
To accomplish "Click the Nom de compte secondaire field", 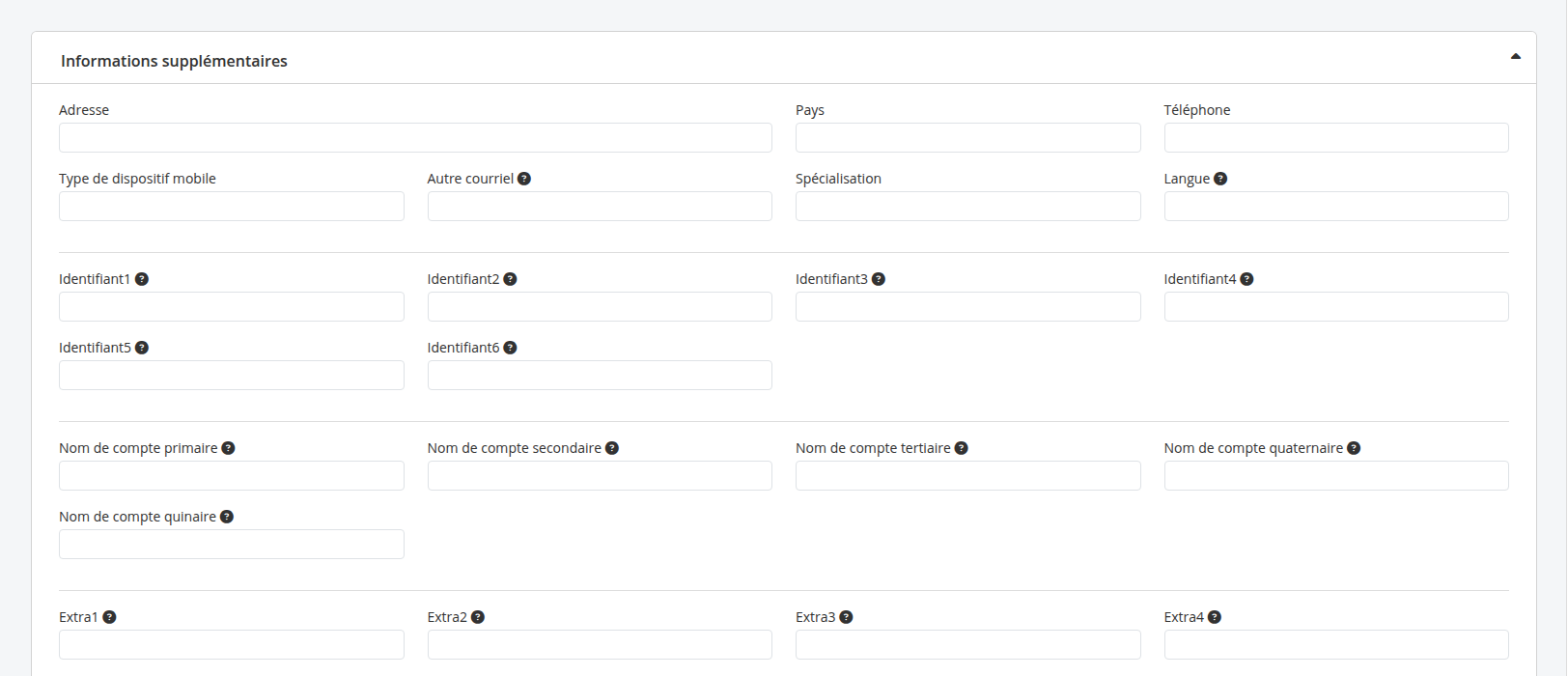I will pyautogui.click(x=600, y=476).
